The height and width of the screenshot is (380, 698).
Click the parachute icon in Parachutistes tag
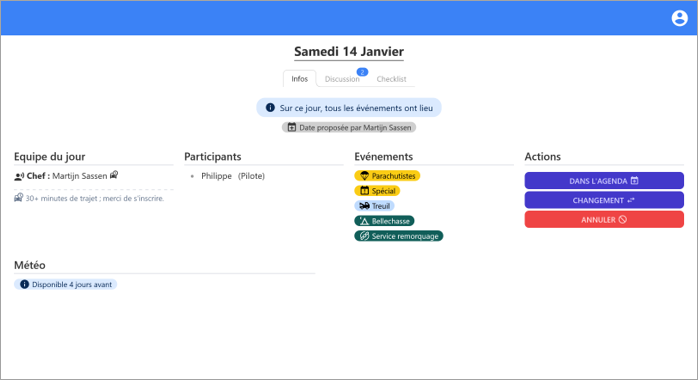tap(365, 176)
